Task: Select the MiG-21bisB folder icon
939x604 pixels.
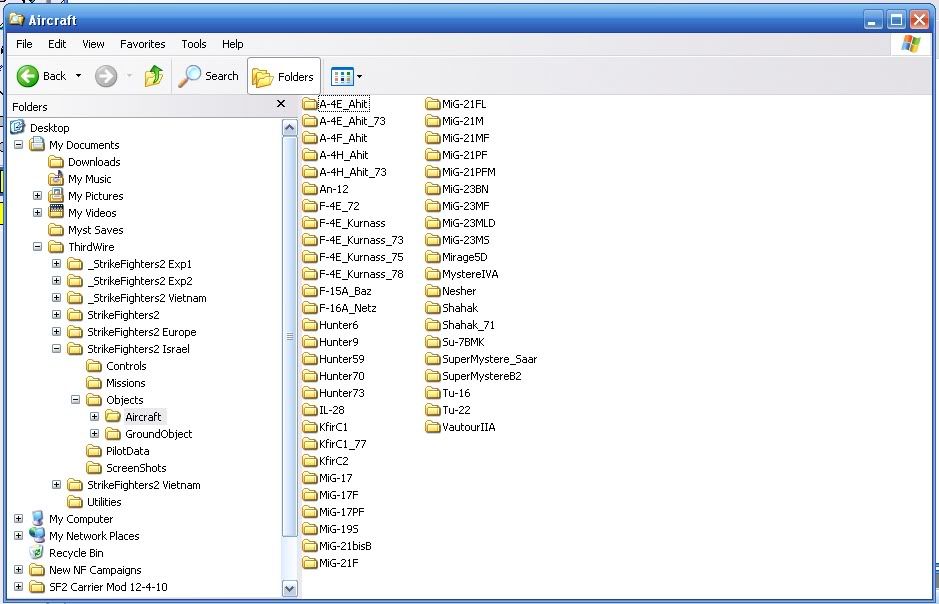Action: 310,546
